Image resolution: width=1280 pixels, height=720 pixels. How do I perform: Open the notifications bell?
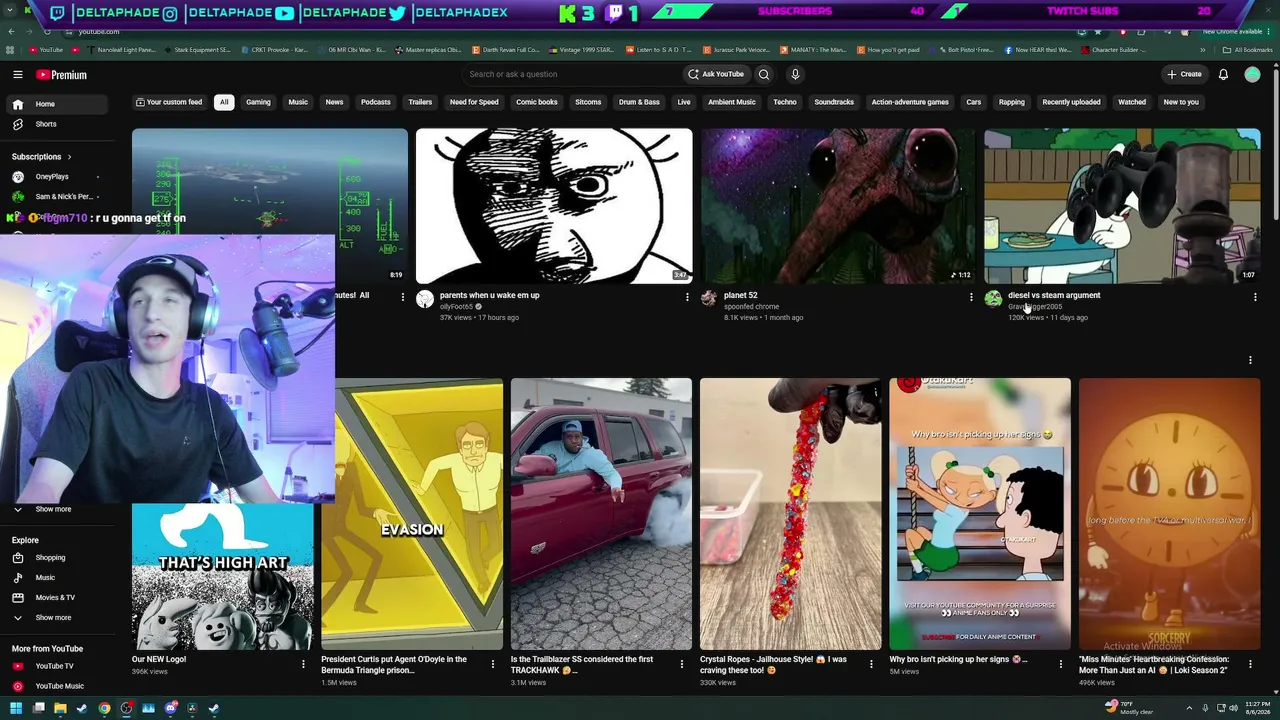tap(1223, 74)
